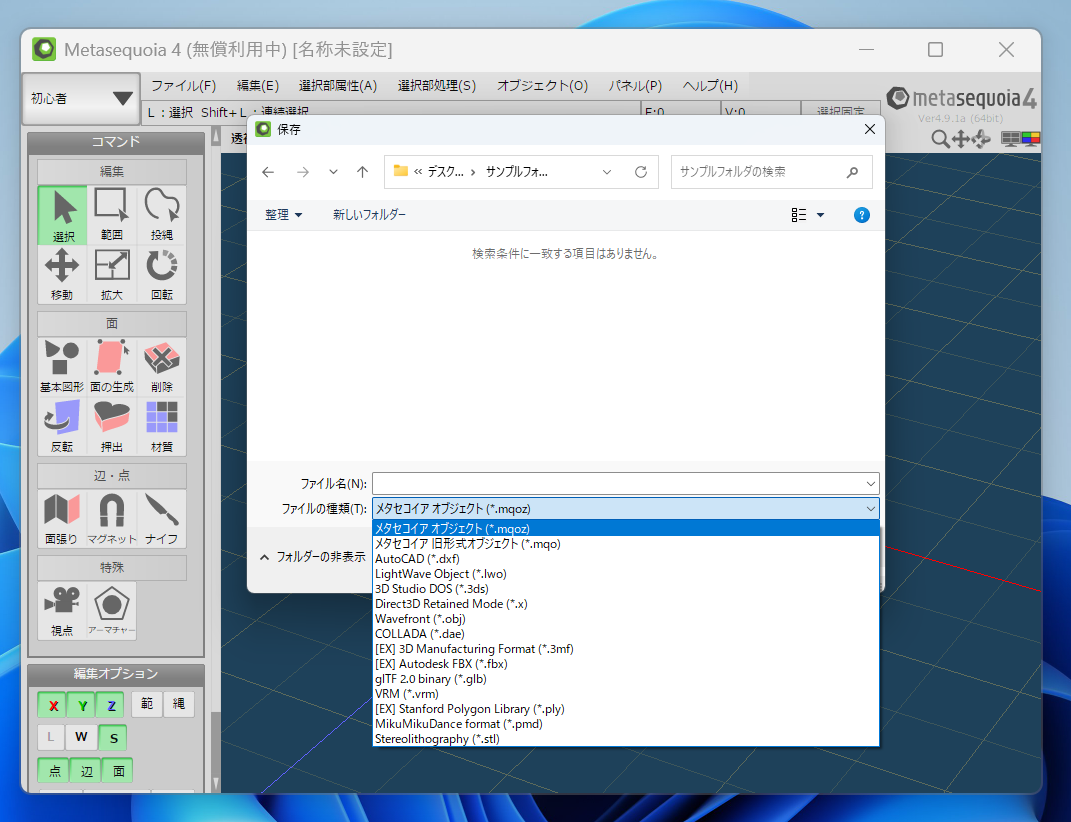This screenshot has height=822, width=1071.
Task: Activate the 拡大 scale tool
Action: point(111,274)
